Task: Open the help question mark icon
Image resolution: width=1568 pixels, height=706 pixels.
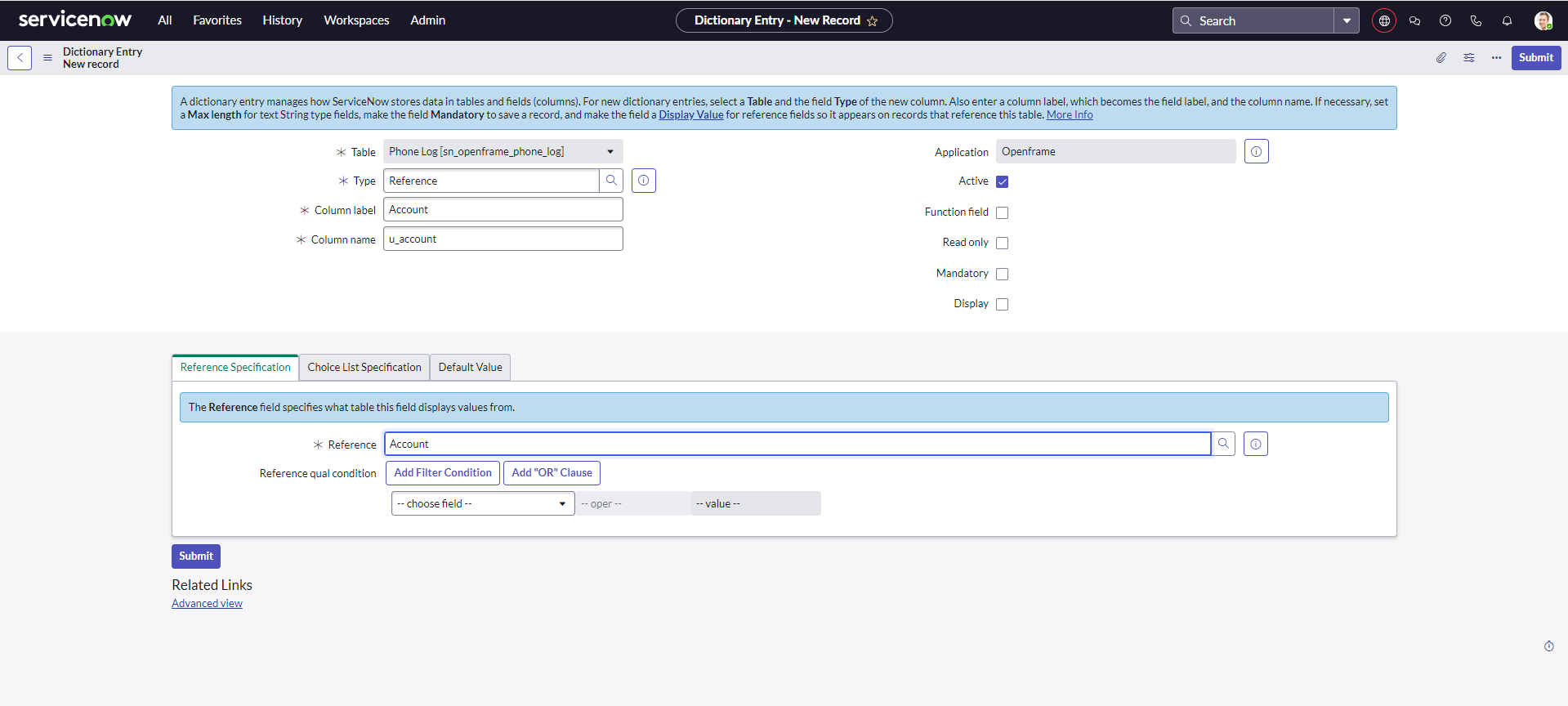Action: coord(1445,21)
